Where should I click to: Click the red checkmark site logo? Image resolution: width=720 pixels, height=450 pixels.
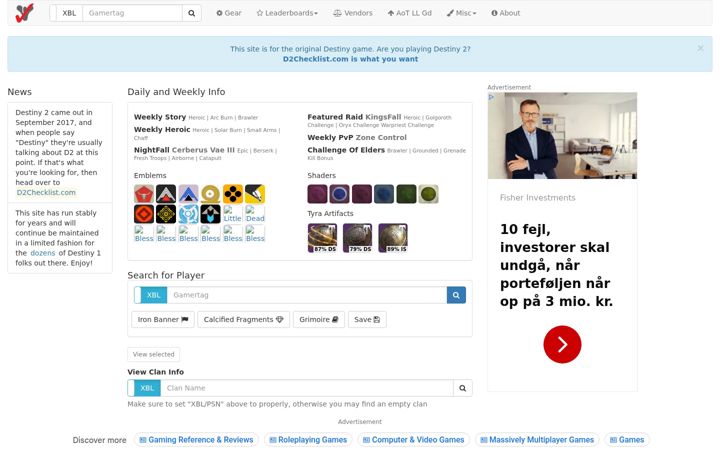tap(24, 13)
